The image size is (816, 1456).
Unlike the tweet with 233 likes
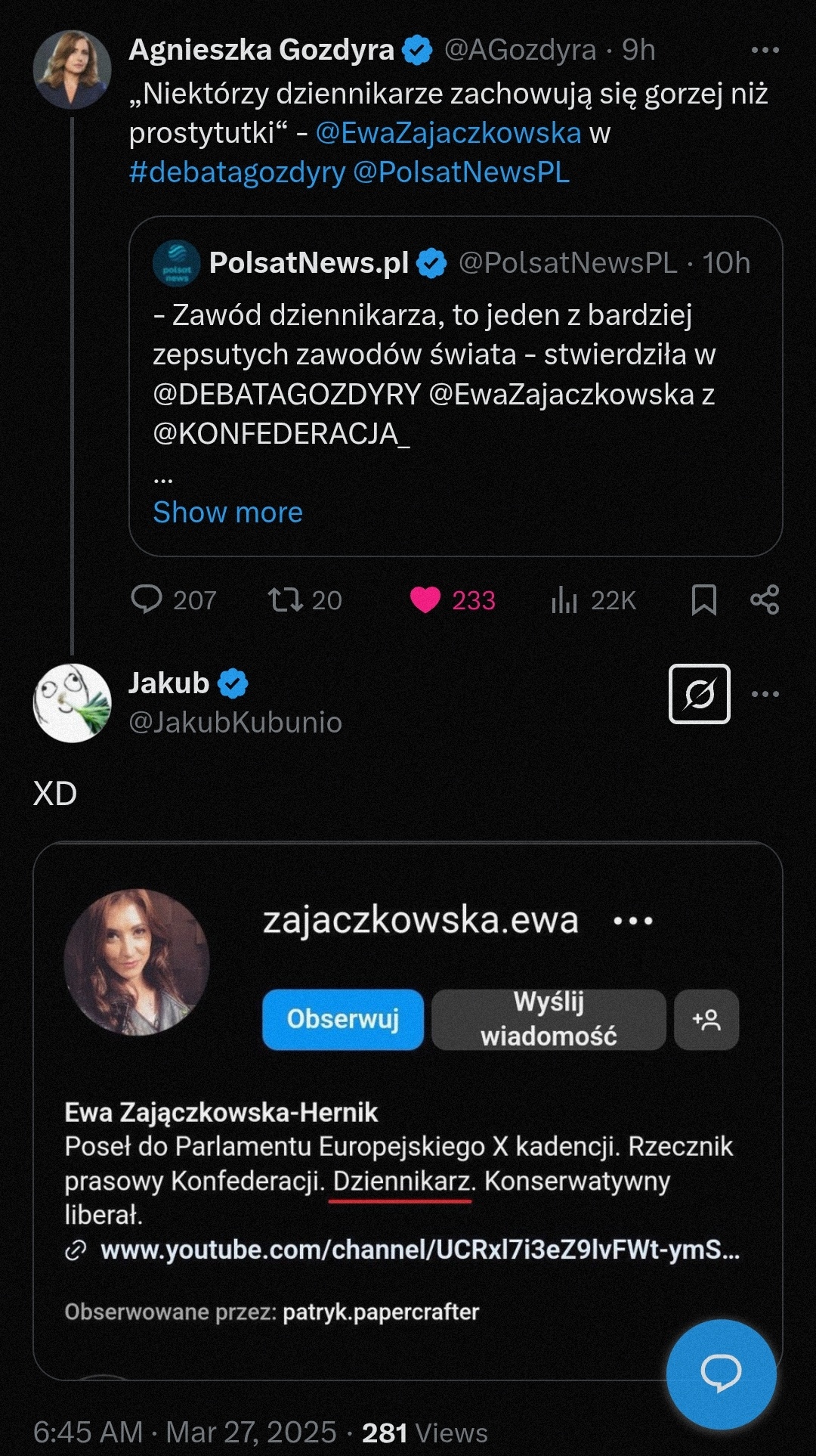point(425,599)
